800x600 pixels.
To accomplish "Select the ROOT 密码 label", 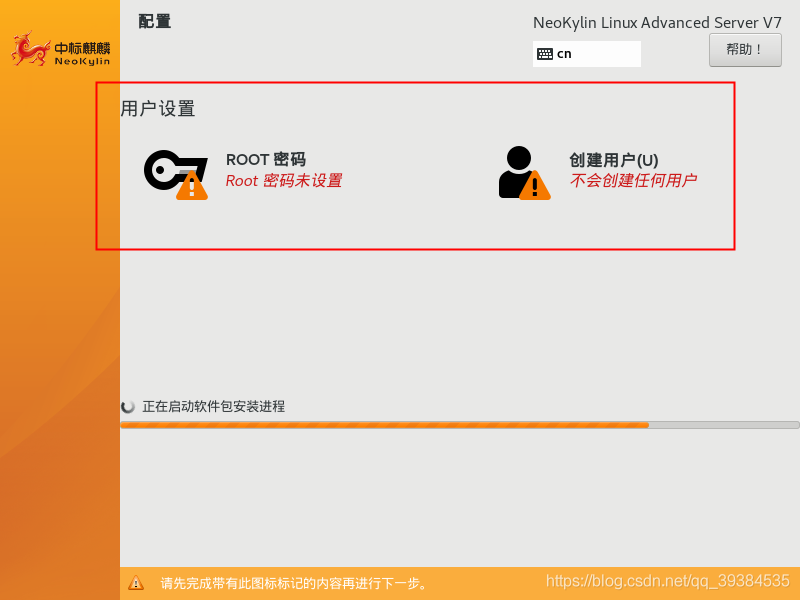I will (x=266, y=160).
